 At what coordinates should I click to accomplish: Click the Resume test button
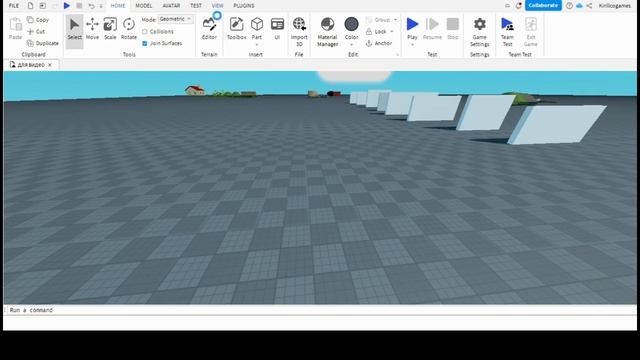[x=432, y=29]
